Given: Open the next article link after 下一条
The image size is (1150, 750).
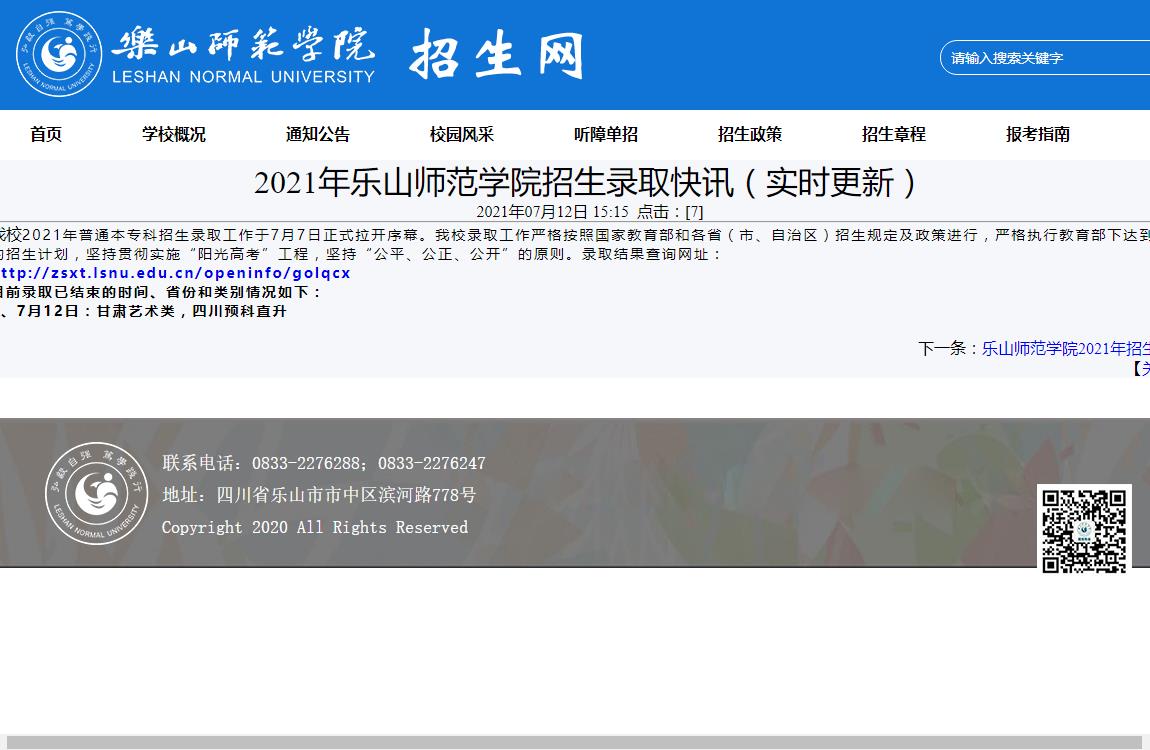Looking at the screenshot, I should pos(1065,349).
